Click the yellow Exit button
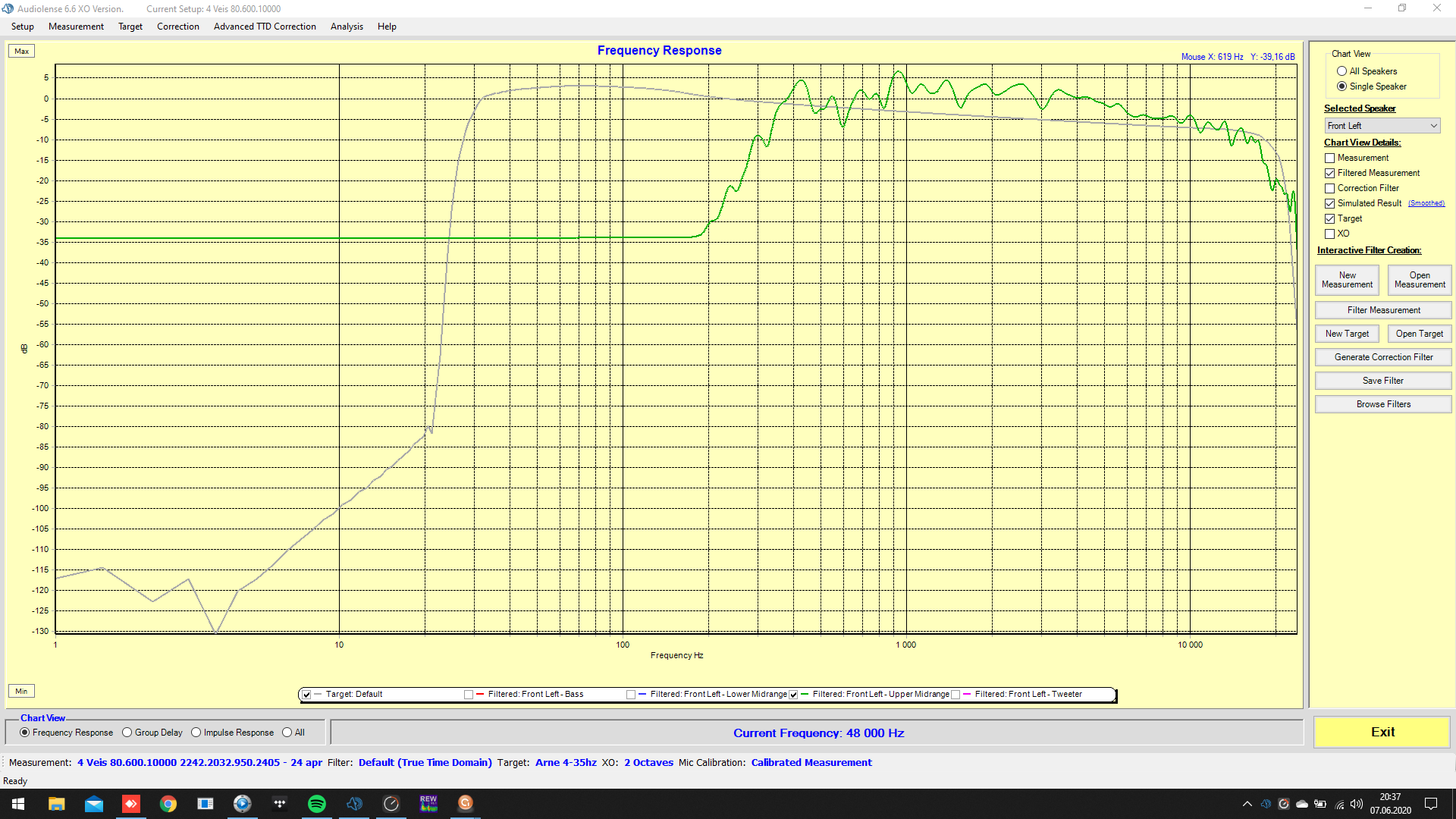1456x819 pixels. (1382, 733)
